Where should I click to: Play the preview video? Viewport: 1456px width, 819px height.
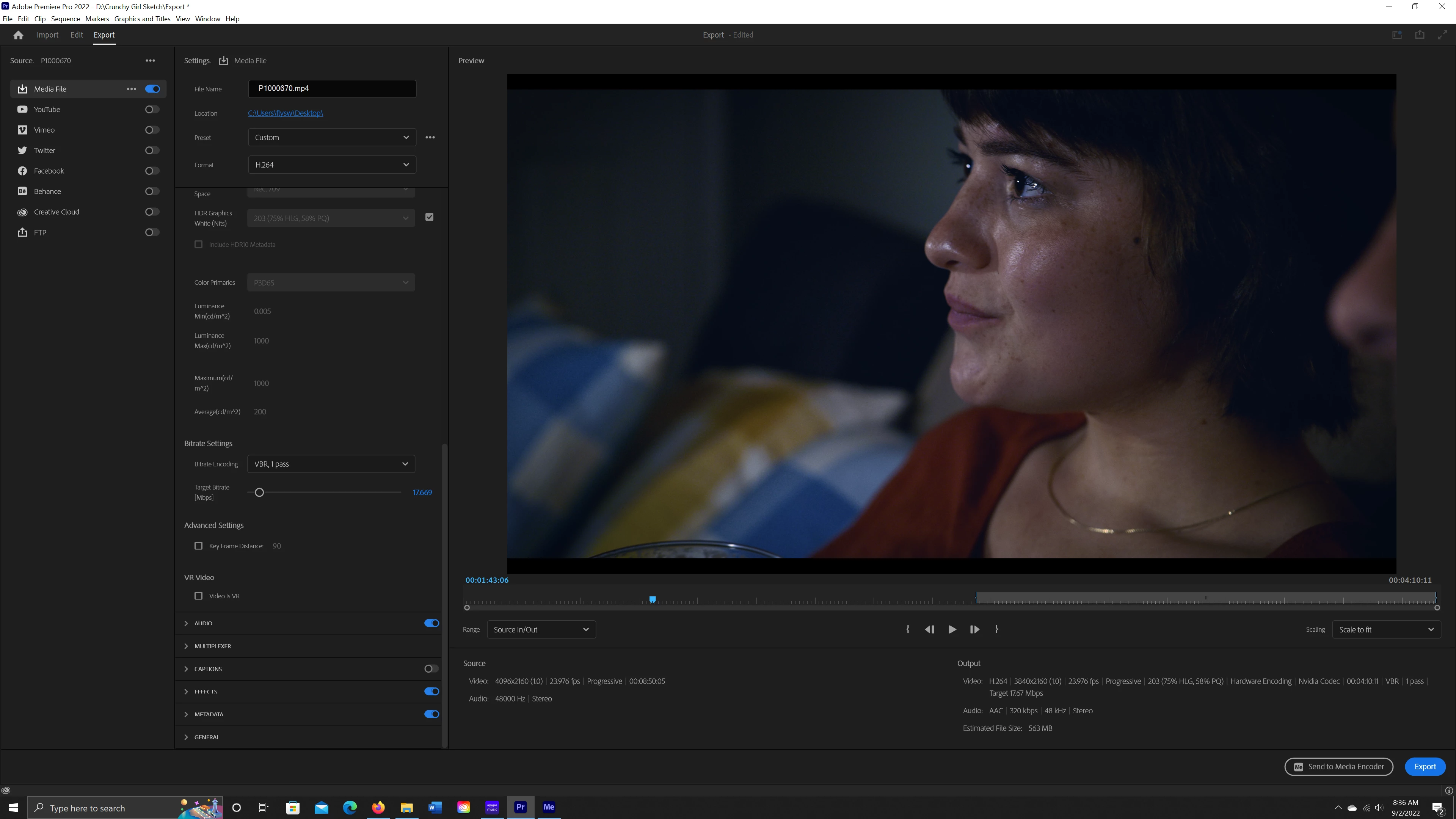952,629
